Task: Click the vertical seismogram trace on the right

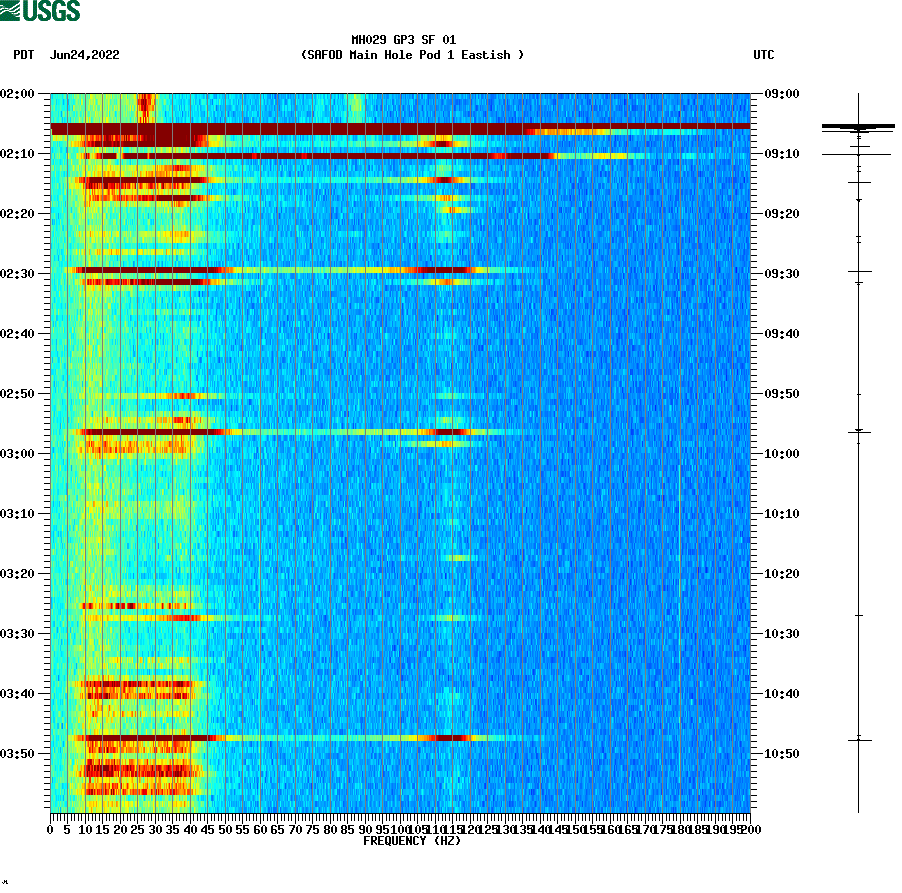Action: pyautogui.click(x=858, y=450)
